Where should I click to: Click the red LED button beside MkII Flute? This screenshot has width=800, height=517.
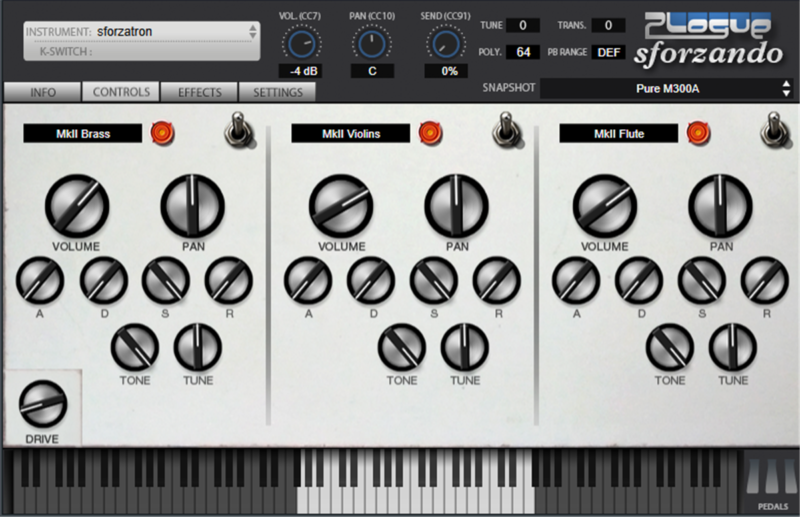698,133
